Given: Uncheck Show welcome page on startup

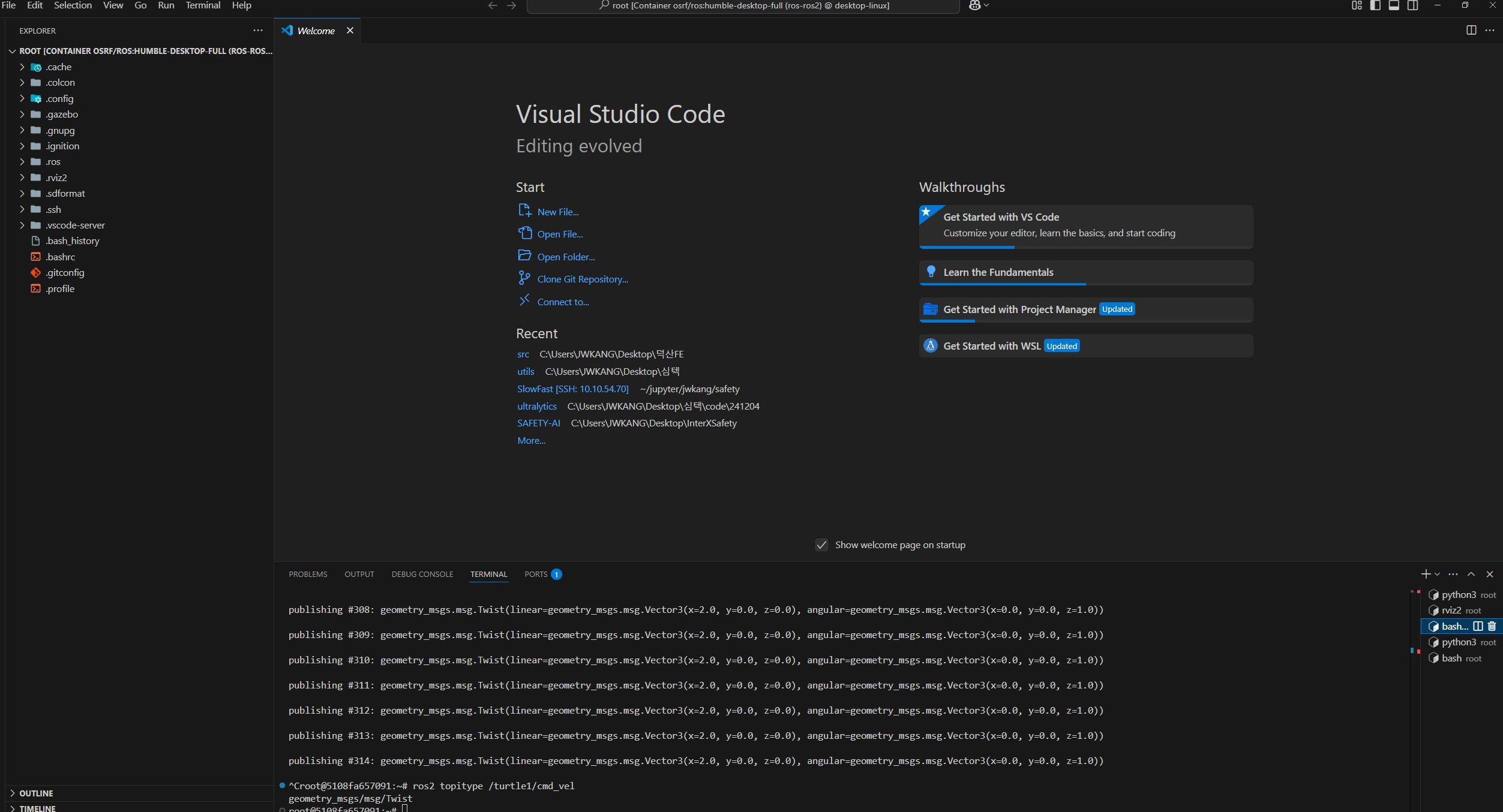Looking at the screenshot, I should coord(821,545).
